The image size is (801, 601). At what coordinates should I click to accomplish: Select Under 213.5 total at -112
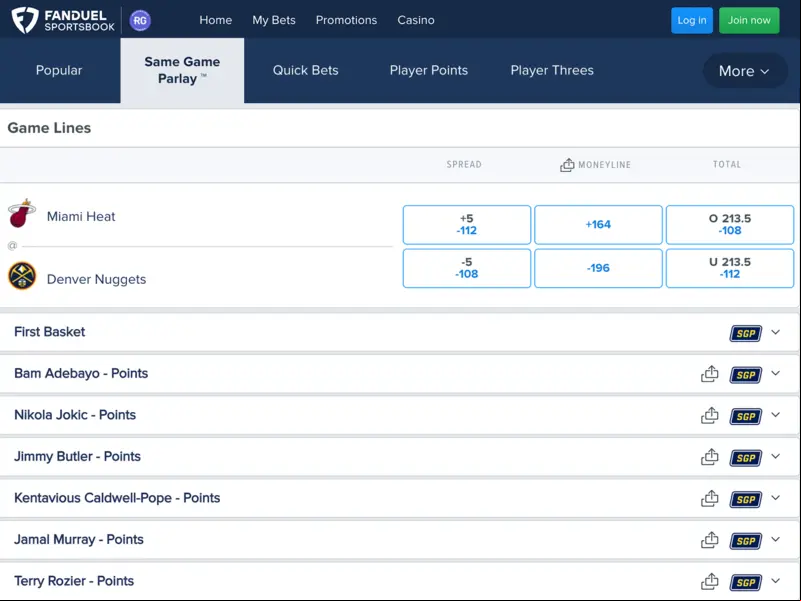tap(730, 268)
